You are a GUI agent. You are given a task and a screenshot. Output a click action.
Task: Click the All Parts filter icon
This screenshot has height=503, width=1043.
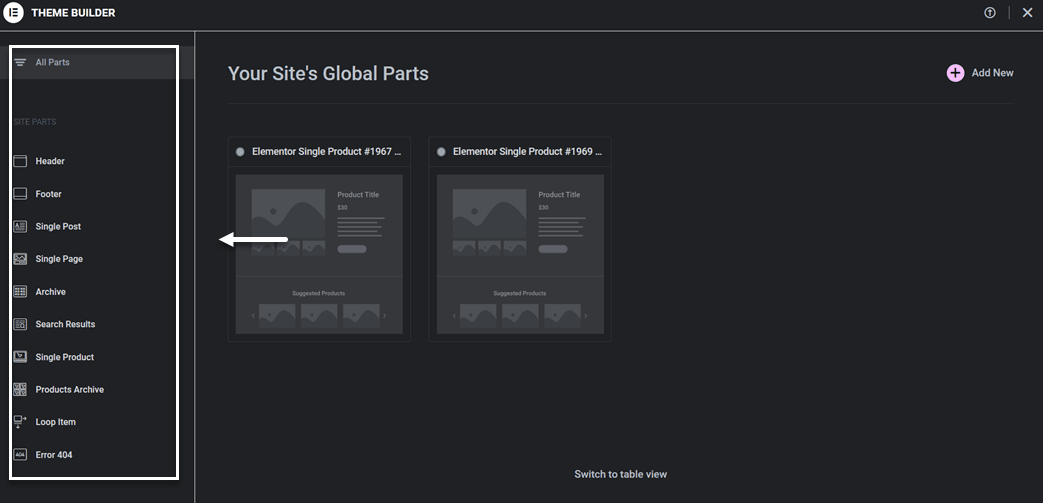pos(20,63)
